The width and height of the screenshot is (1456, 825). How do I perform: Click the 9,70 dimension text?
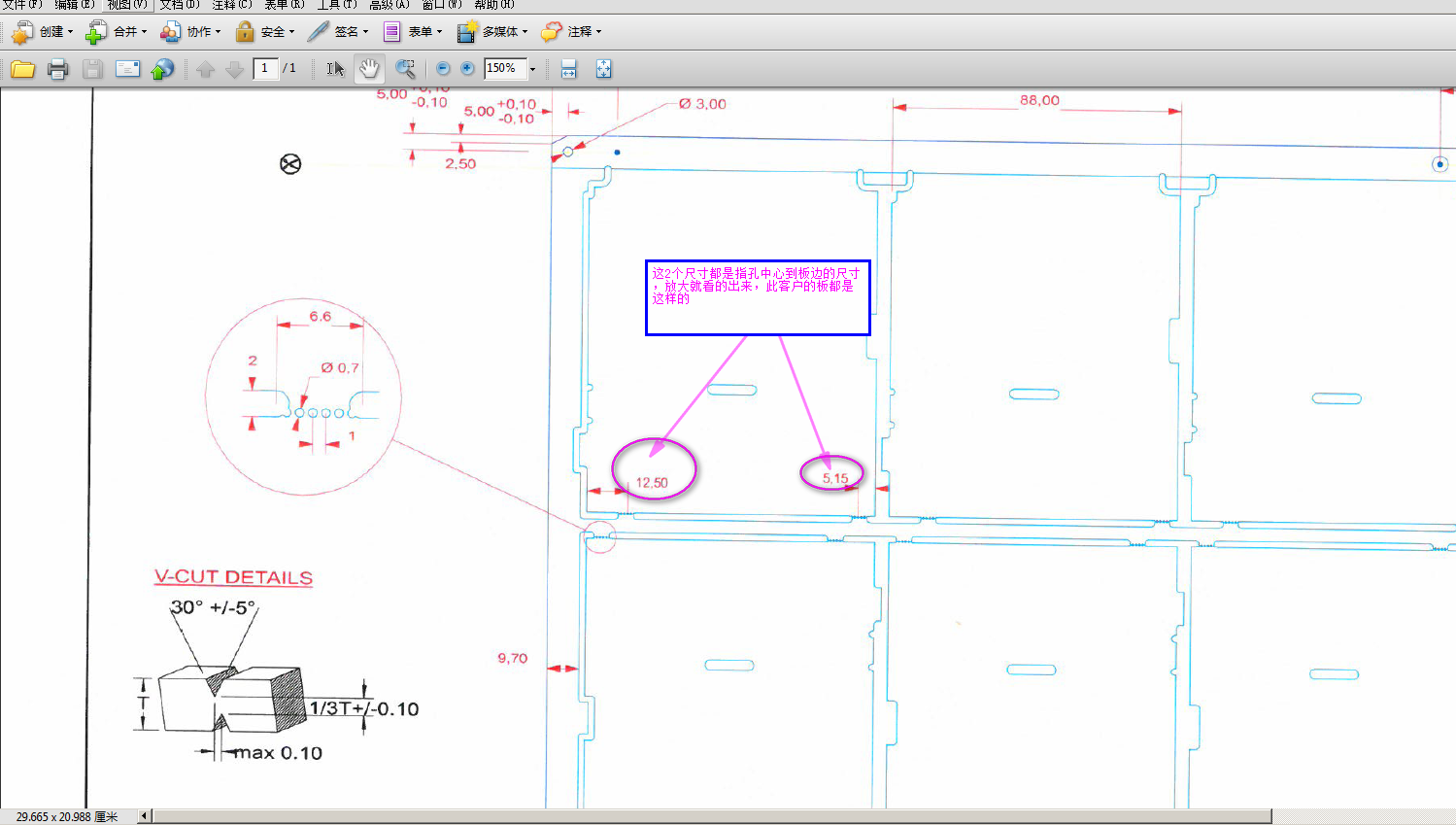(x=513, y=658)
